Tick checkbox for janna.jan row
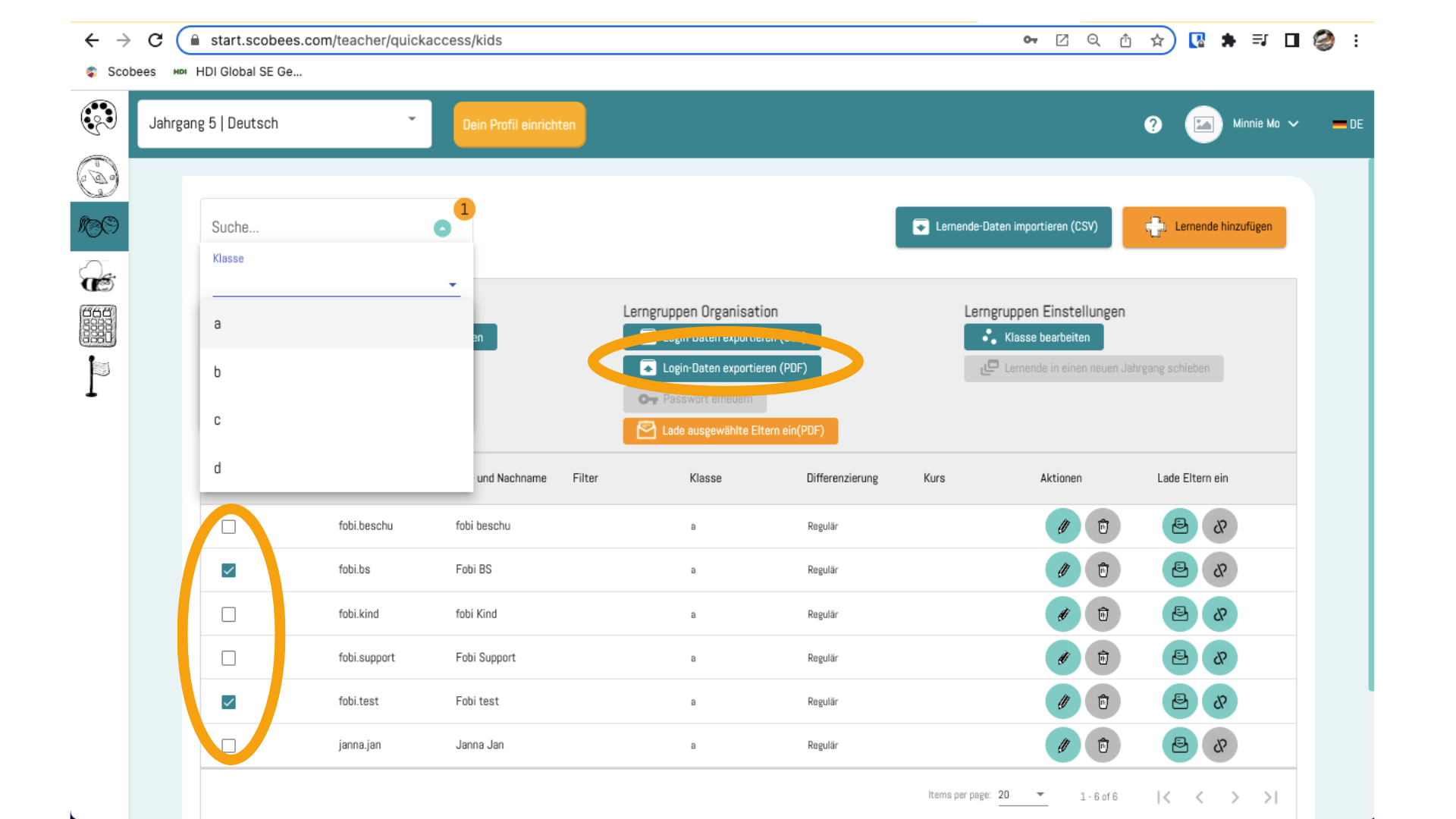 pyautogui.click(x=228, y=745)
